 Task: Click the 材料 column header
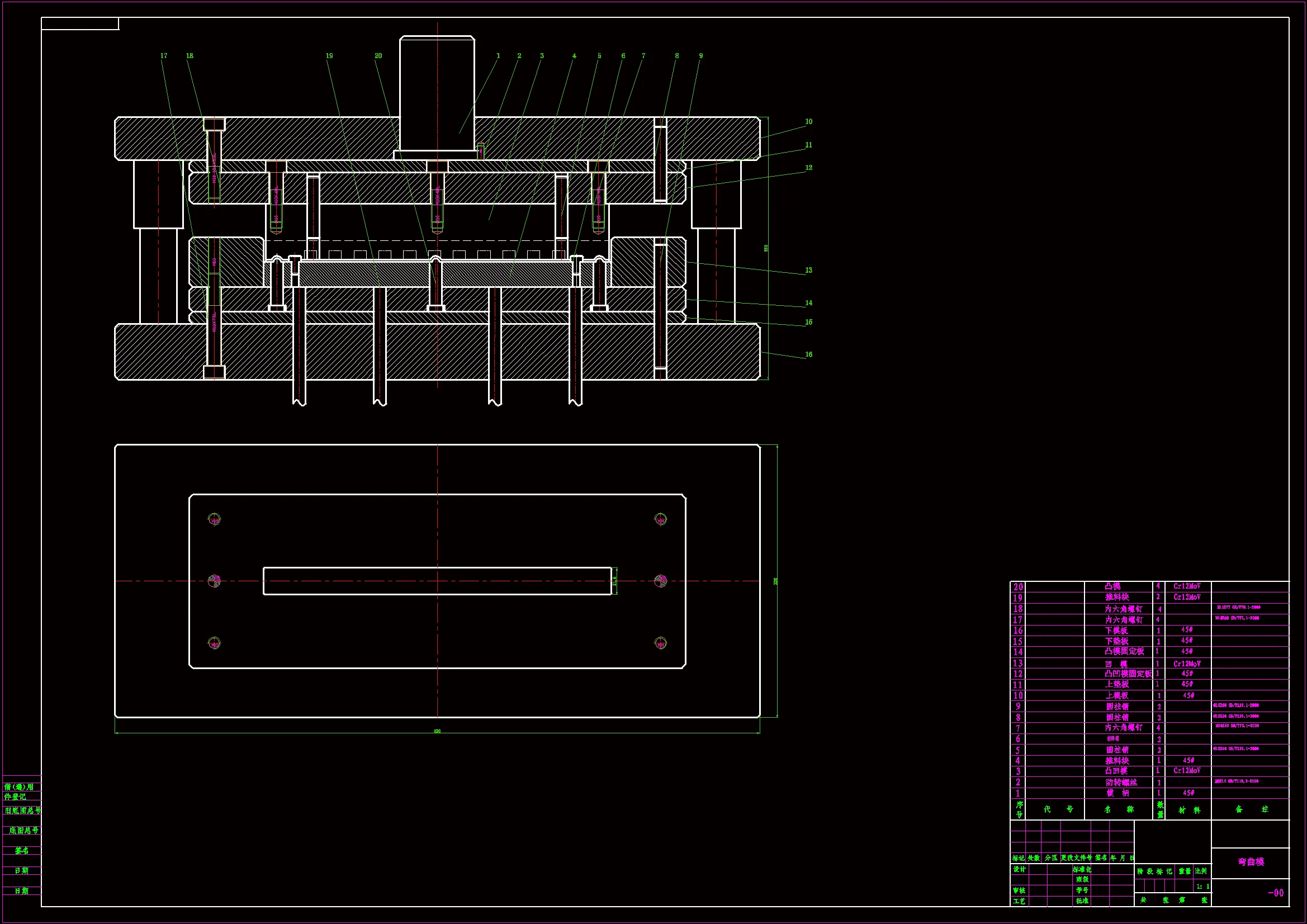pyautogui.click(x=1188, y=809)
